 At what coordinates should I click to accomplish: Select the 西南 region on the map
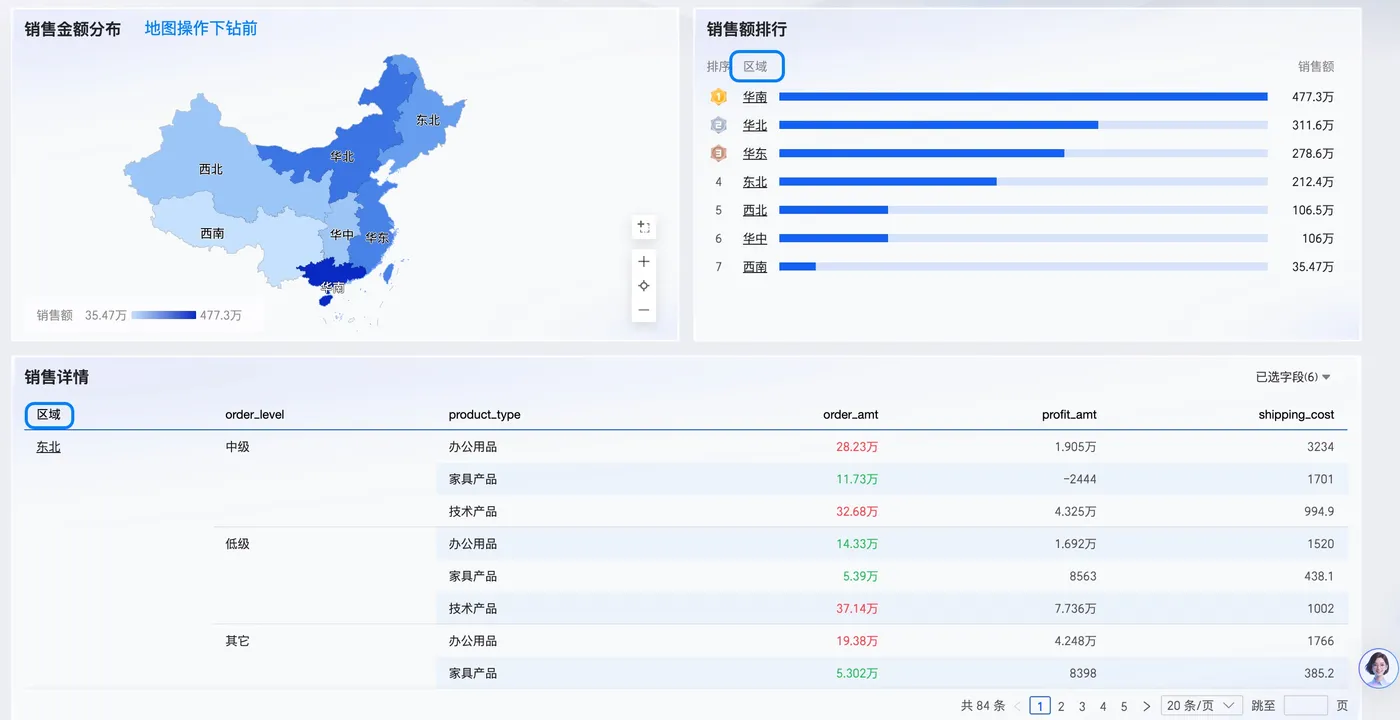click(212, 234)
